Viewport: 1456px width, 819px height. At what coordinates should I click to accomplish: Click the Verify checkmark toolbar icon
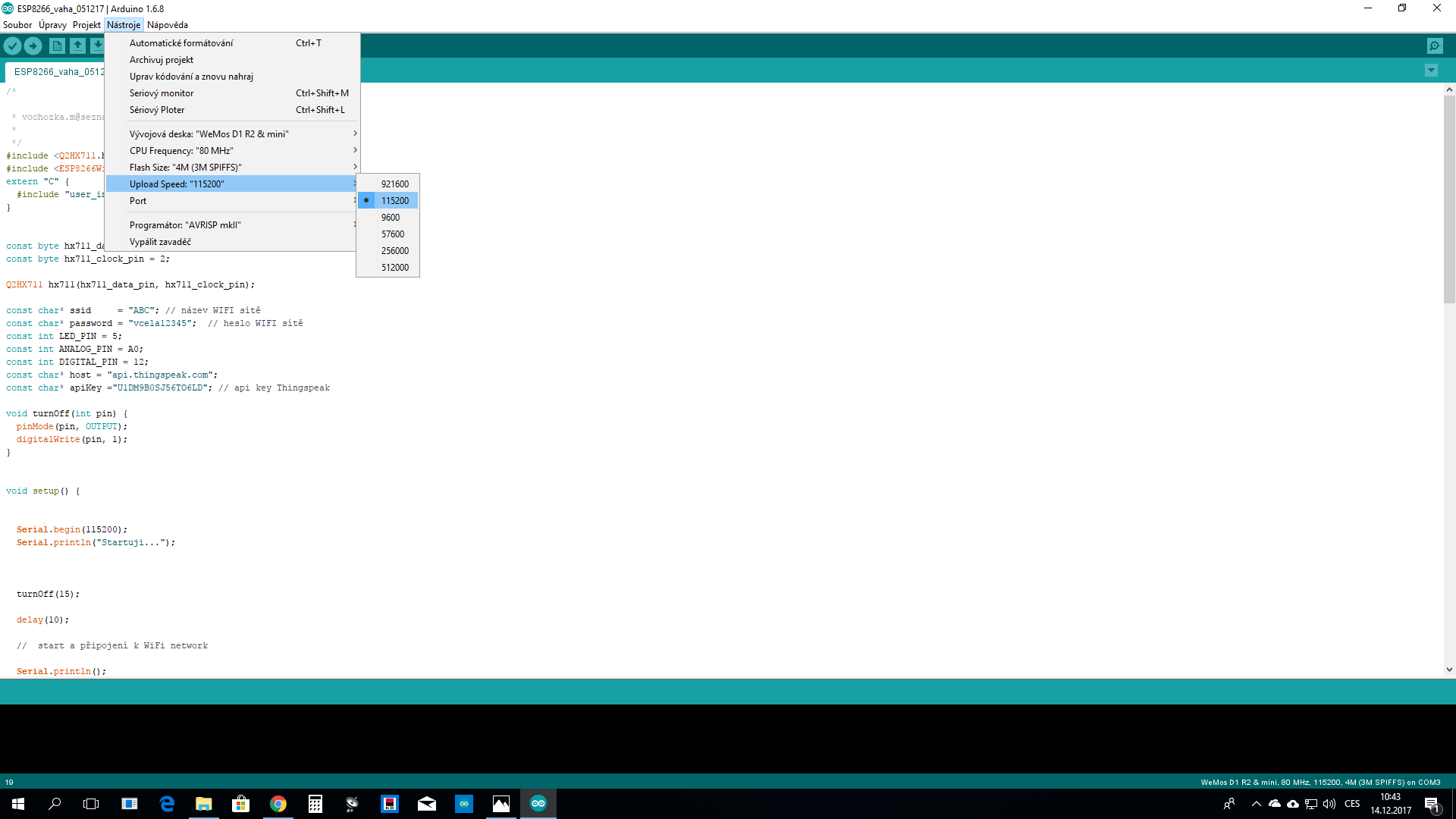(x=12, y=46)
